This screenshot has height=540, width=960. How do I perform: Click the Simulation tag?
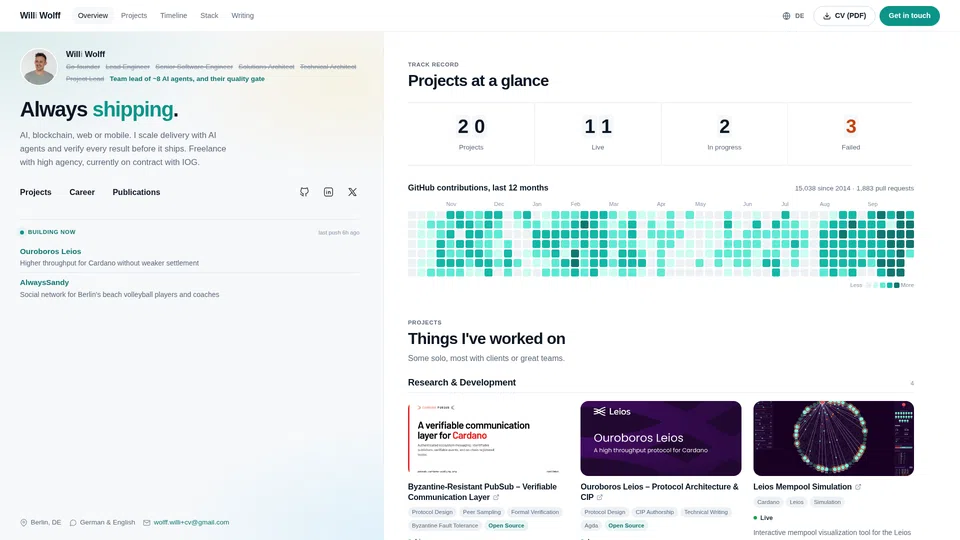[827, 502]
